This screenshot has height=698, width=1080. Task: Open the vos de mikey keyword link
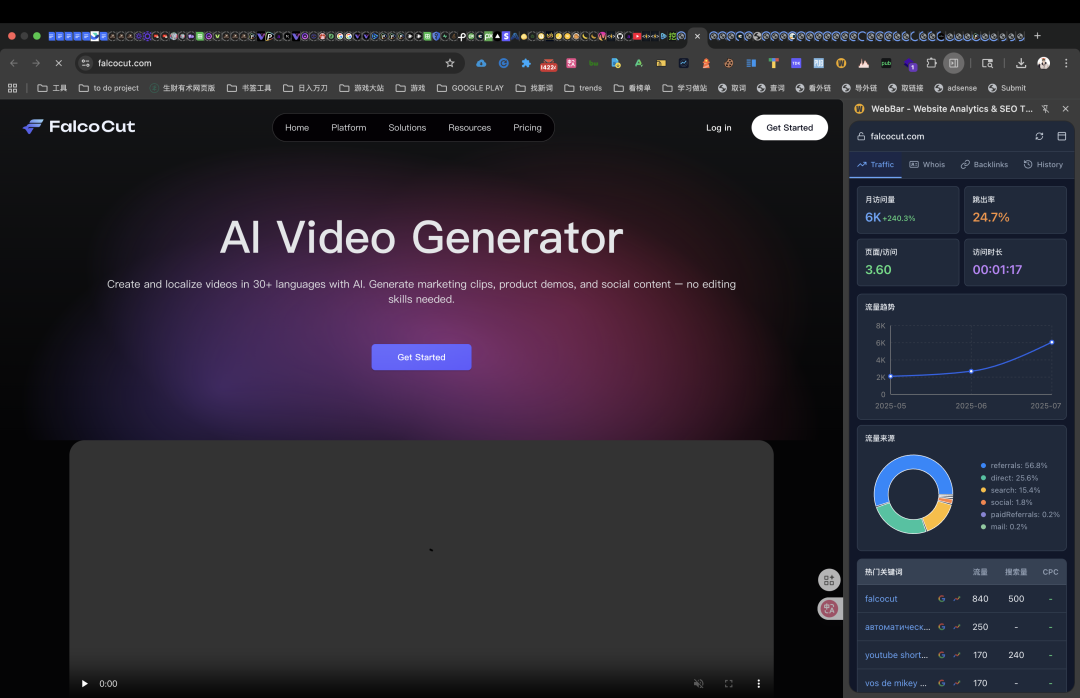pos(895,683)
